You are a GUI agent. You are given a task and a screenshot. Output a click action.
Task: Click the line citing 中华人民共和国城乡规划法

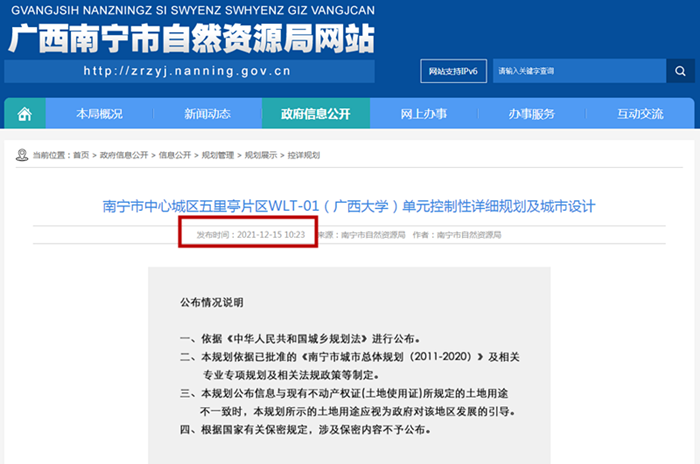(x=300, y=339)
